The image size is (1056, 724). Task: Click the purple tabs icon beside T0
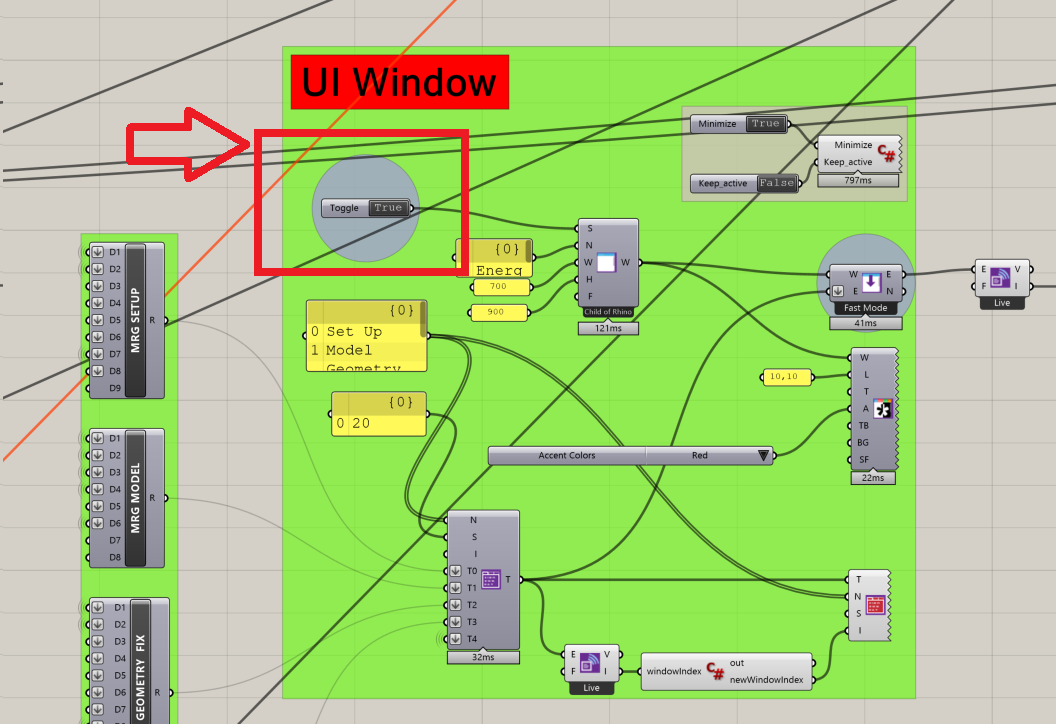tap(490, 579)
